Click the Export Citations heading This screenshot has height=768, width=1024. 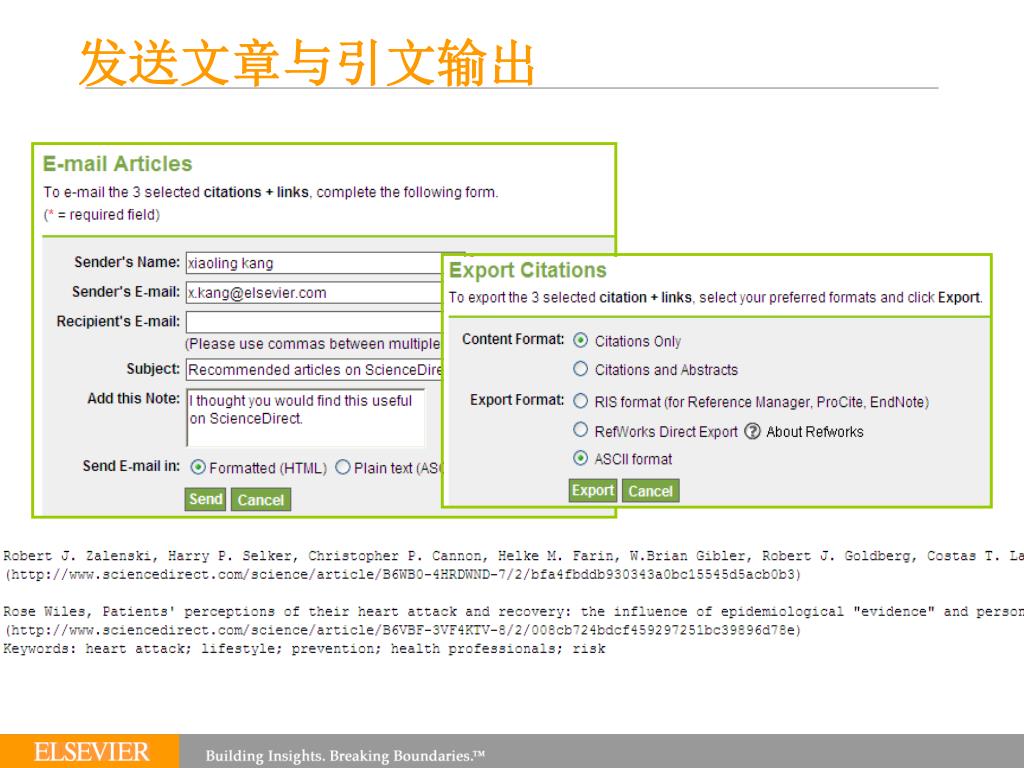point(528,270)
